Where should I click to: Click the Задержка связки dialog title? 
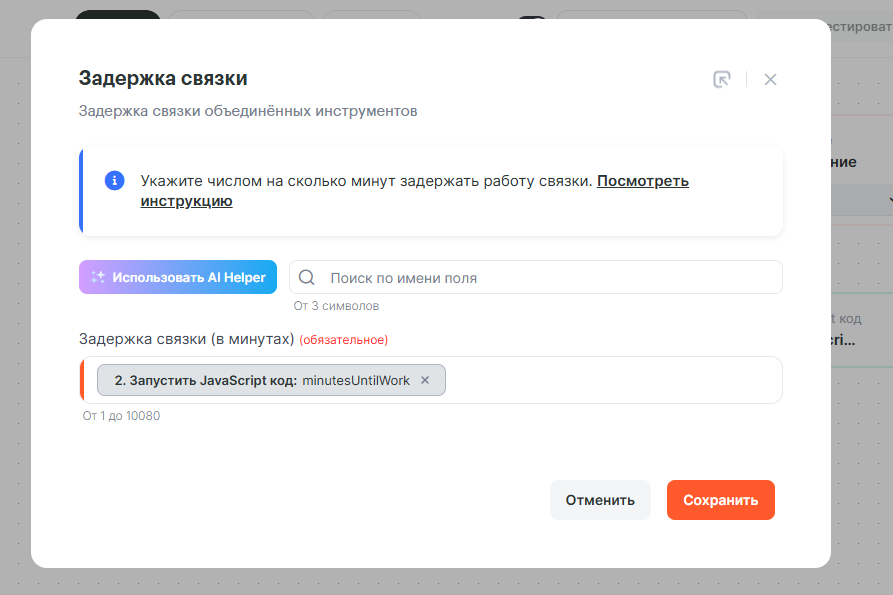pyautogui.click(x=163, y=78)
